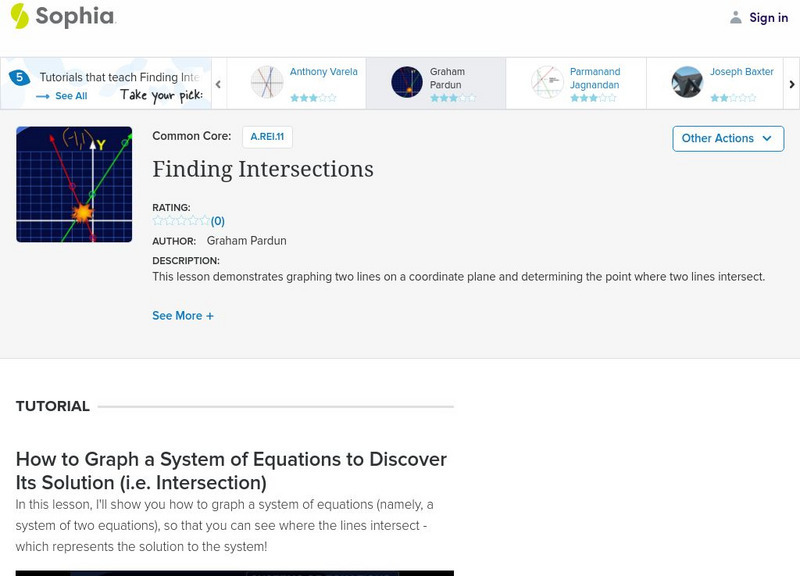
Task: Click the tutorials count badge showing 5
Action: point(18,77)
